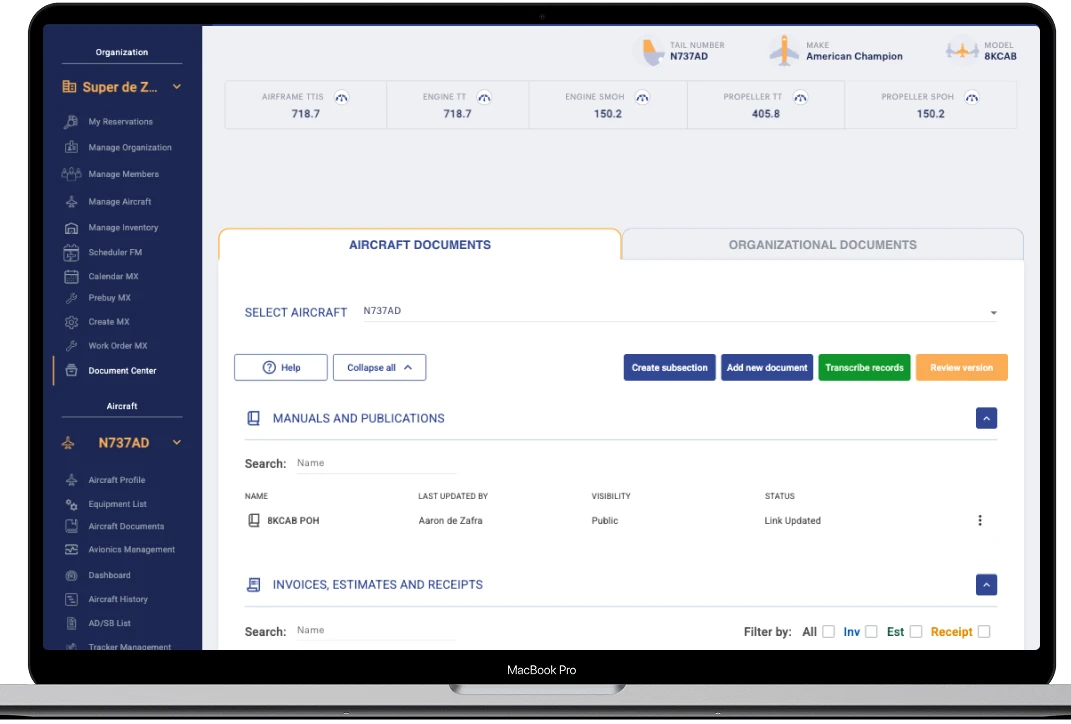This screenshot has width=1071, height=724.
Task: Click the Dashboard gauge icon
Action: [71, 576]
